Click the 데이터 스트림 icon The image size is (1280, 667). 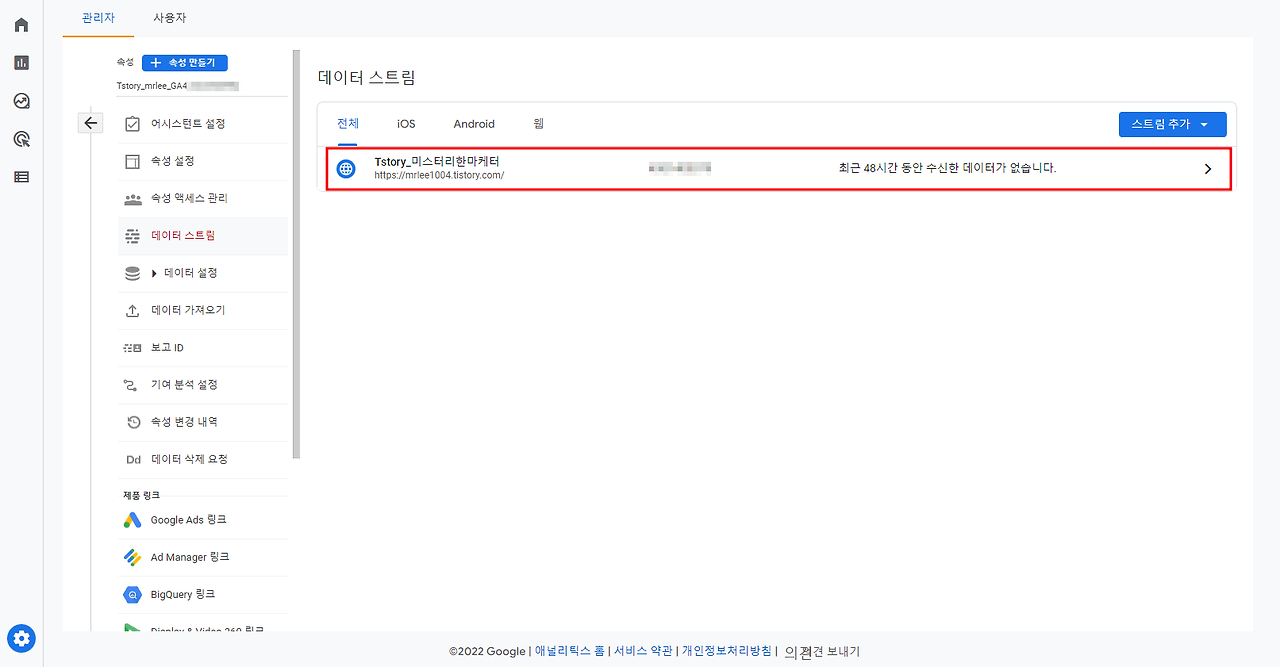tap(132, 236)
